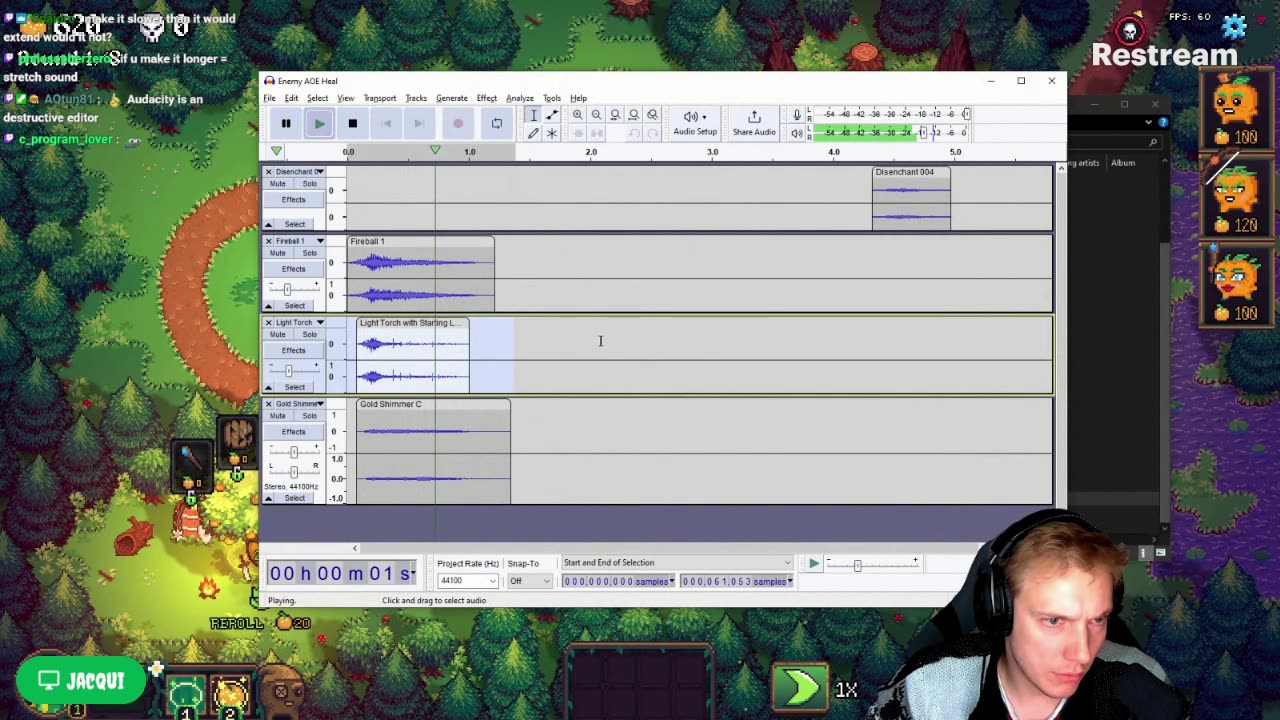
Task: Fit project to width zoom icon
Action: tap(633, 115)
